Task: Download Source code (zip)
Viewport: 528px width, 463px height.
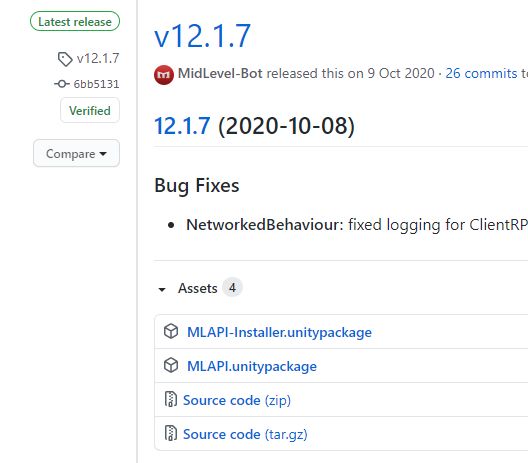Action: [x=237, y=400]
